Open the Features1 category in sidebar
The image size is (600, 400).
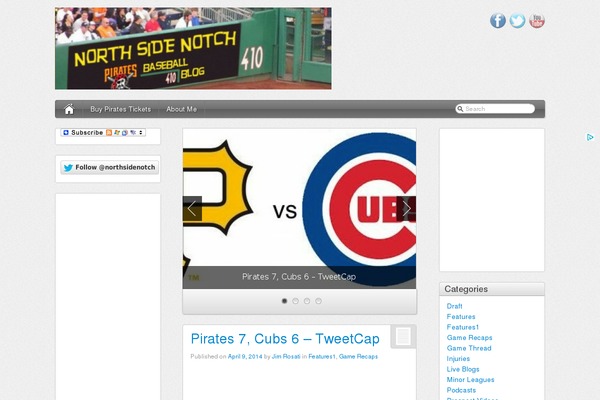(463, 327)
